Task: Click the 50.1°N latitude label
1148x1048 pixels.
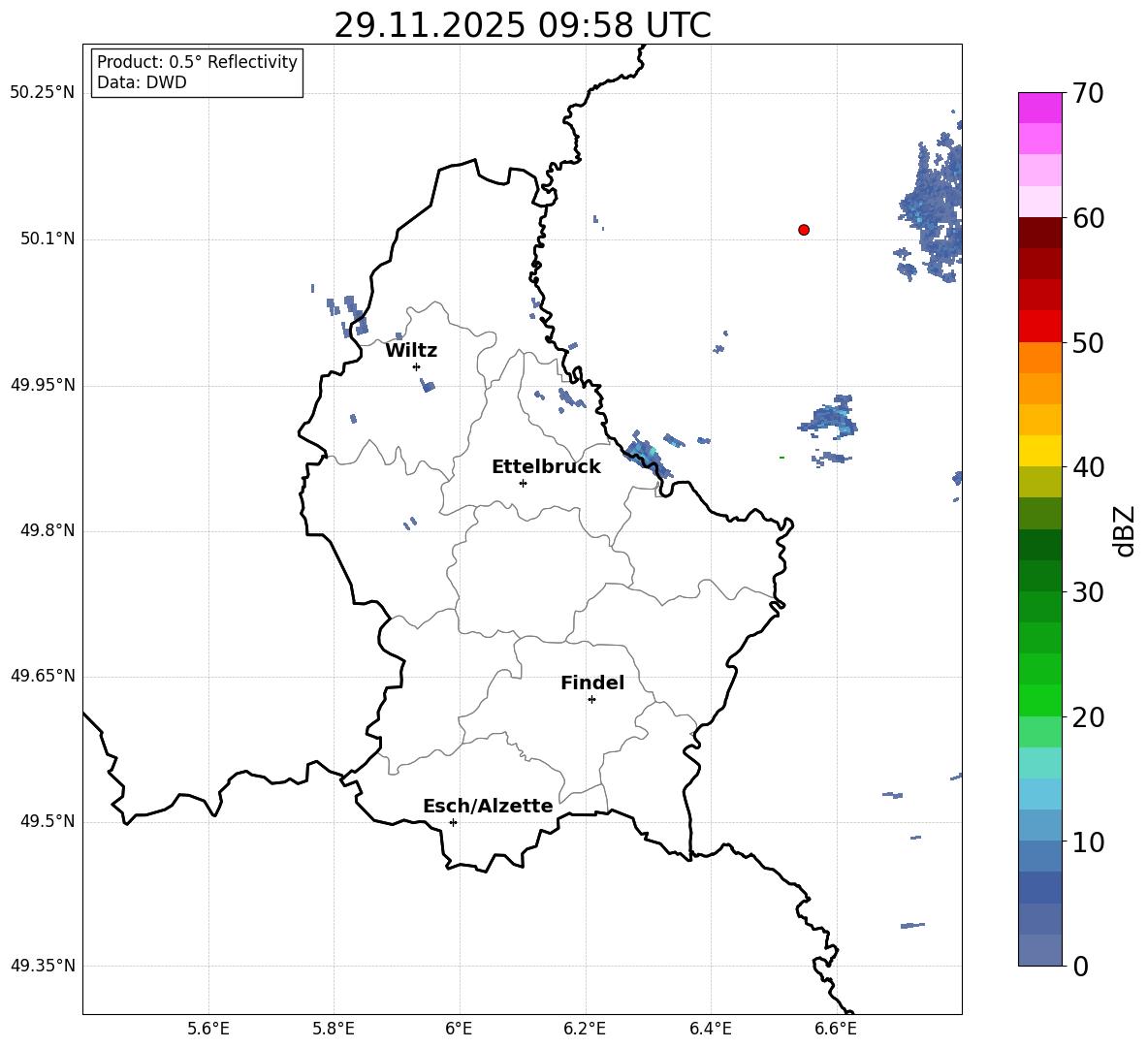Action: (48, 239)
